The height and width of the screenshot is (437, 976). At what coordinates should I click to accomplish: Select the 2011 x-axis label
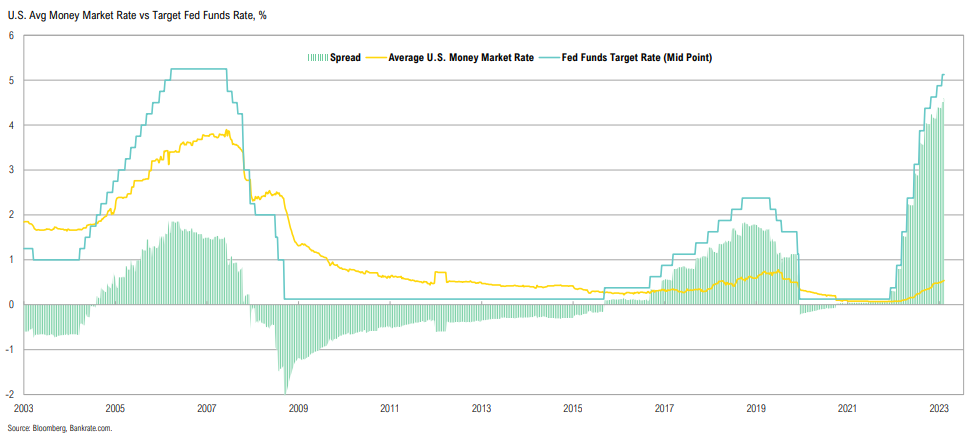[390, 408]
